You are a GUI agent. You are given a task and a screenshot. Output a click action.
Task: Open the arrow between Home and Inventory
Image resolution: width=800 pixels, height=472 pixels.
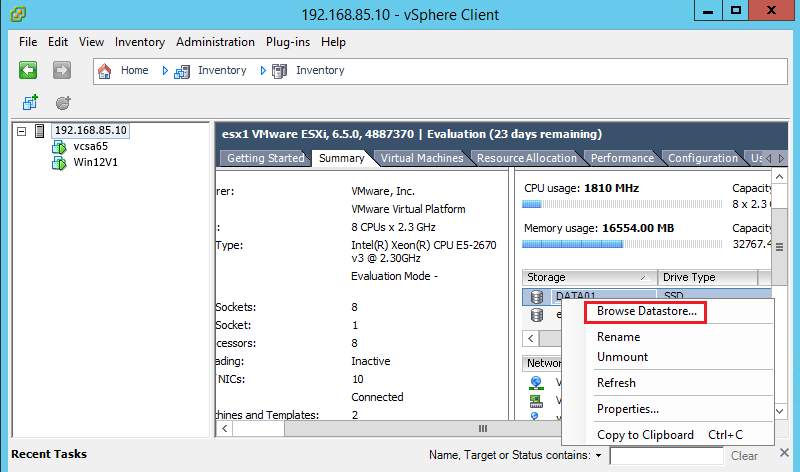[165, 70]
